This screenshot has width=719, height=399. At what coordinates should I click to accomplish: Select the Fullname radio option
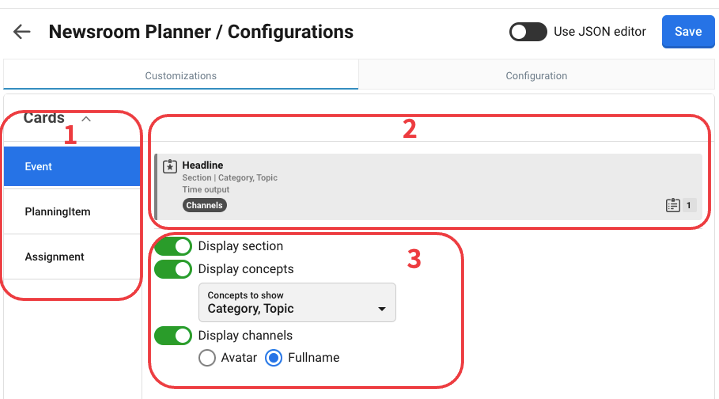274,358
